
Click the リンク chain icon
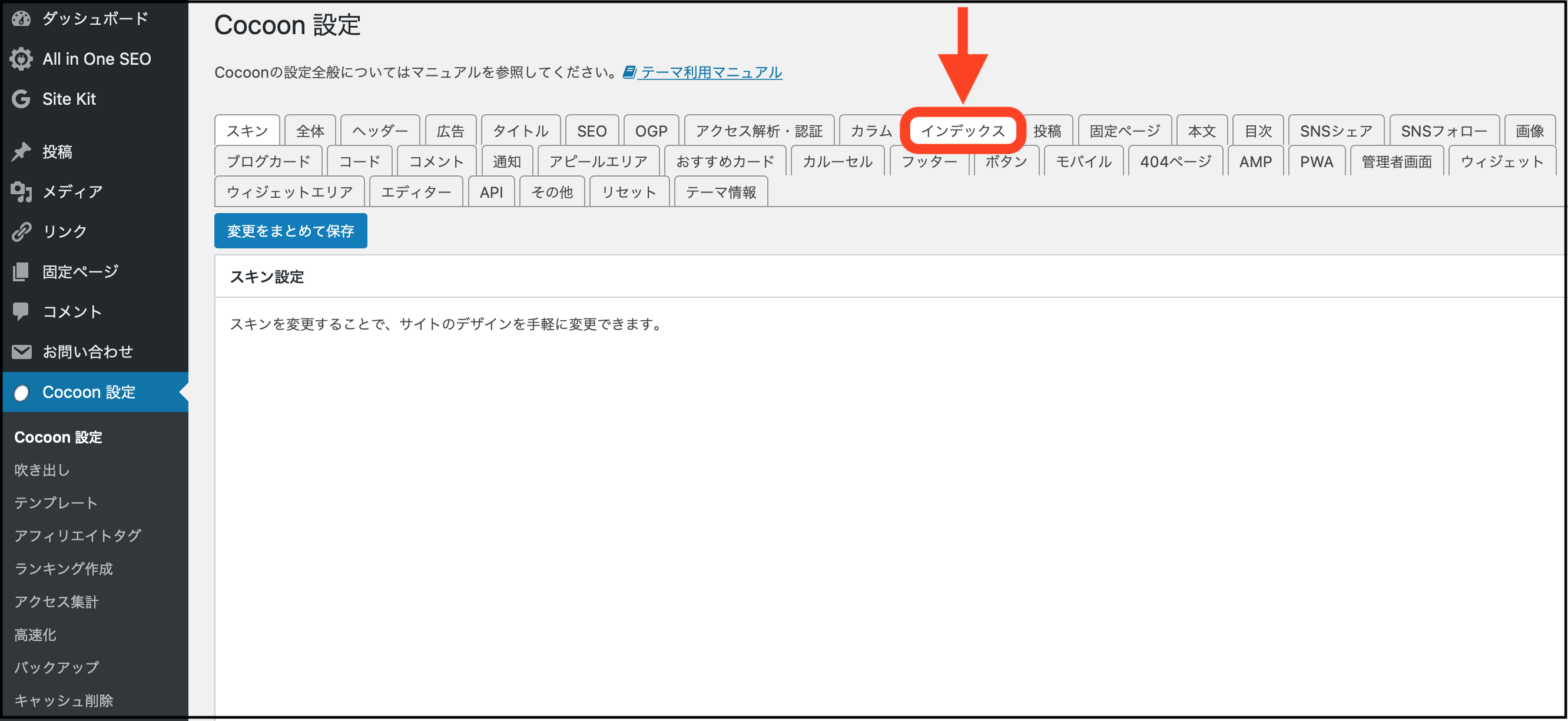coord(21,231)
